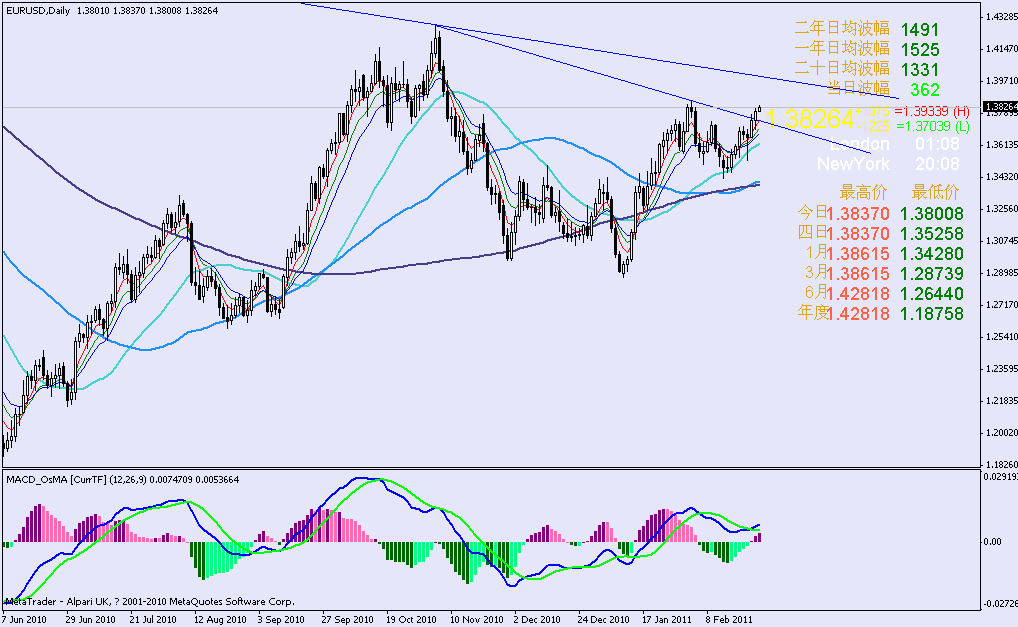Click the 19 Oct 2010 date label
The height and width of the screenshot is (627, 1018).
(x=412, y=619)
